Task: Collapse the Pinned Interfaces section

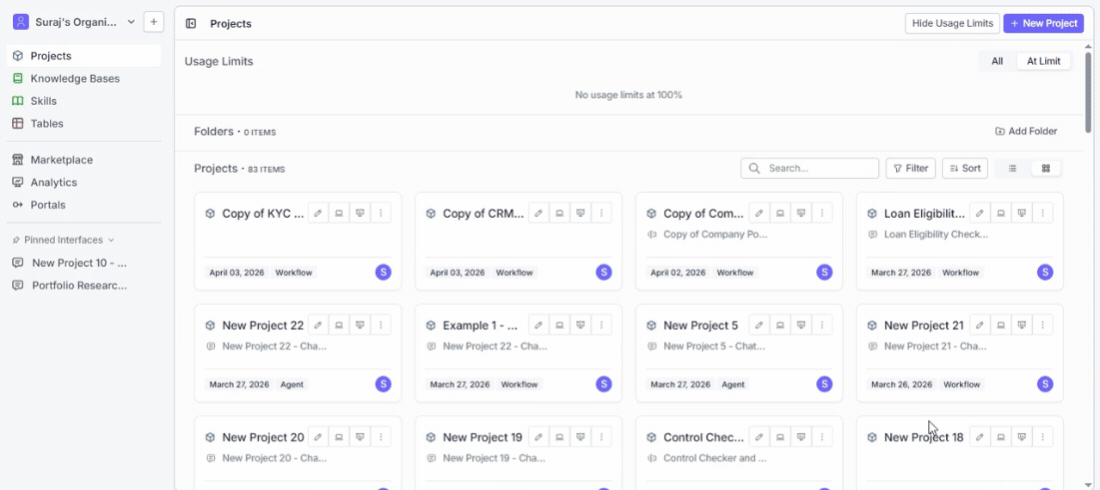Action: (64, 240)
